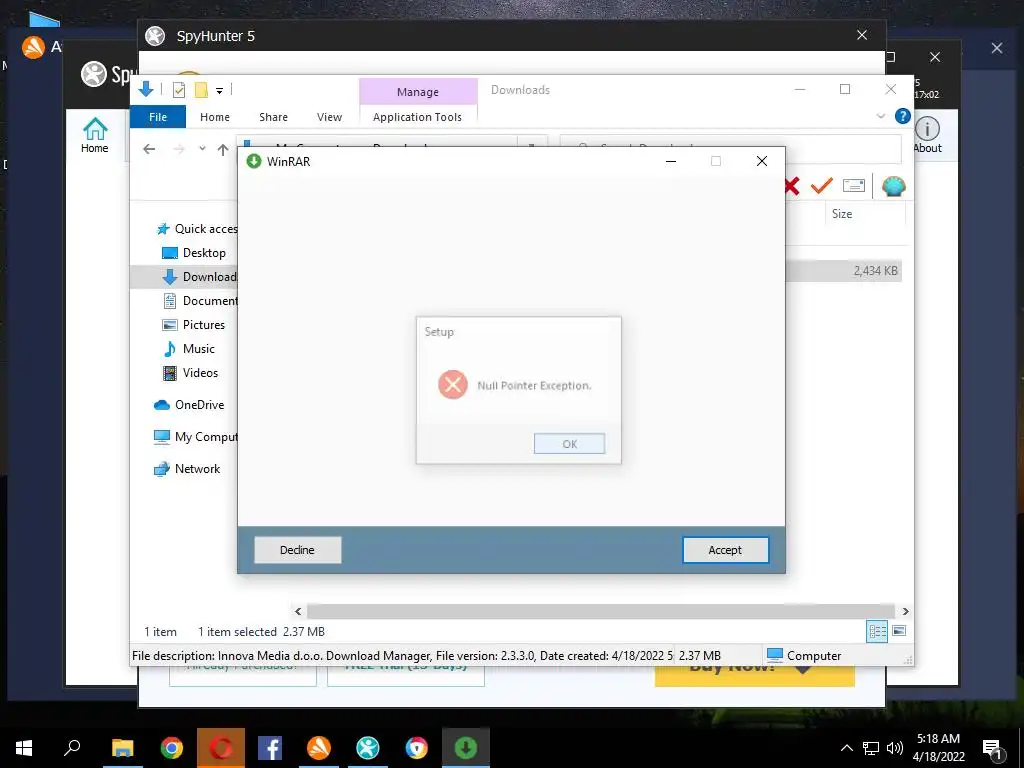Open the File tab in Explorer ribbon

(x=158, y=117)
